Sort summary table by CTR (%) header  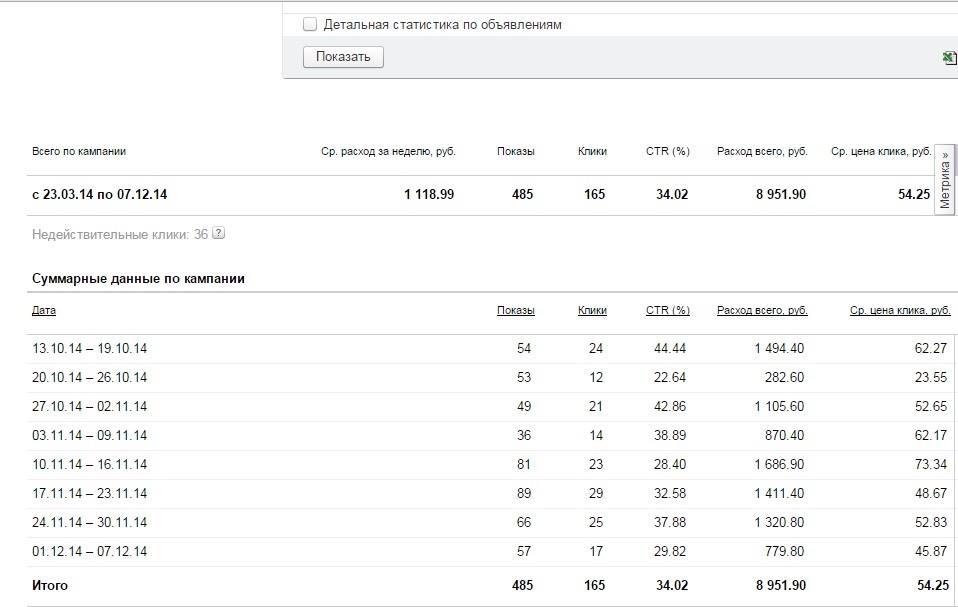[x=668, y=310]
